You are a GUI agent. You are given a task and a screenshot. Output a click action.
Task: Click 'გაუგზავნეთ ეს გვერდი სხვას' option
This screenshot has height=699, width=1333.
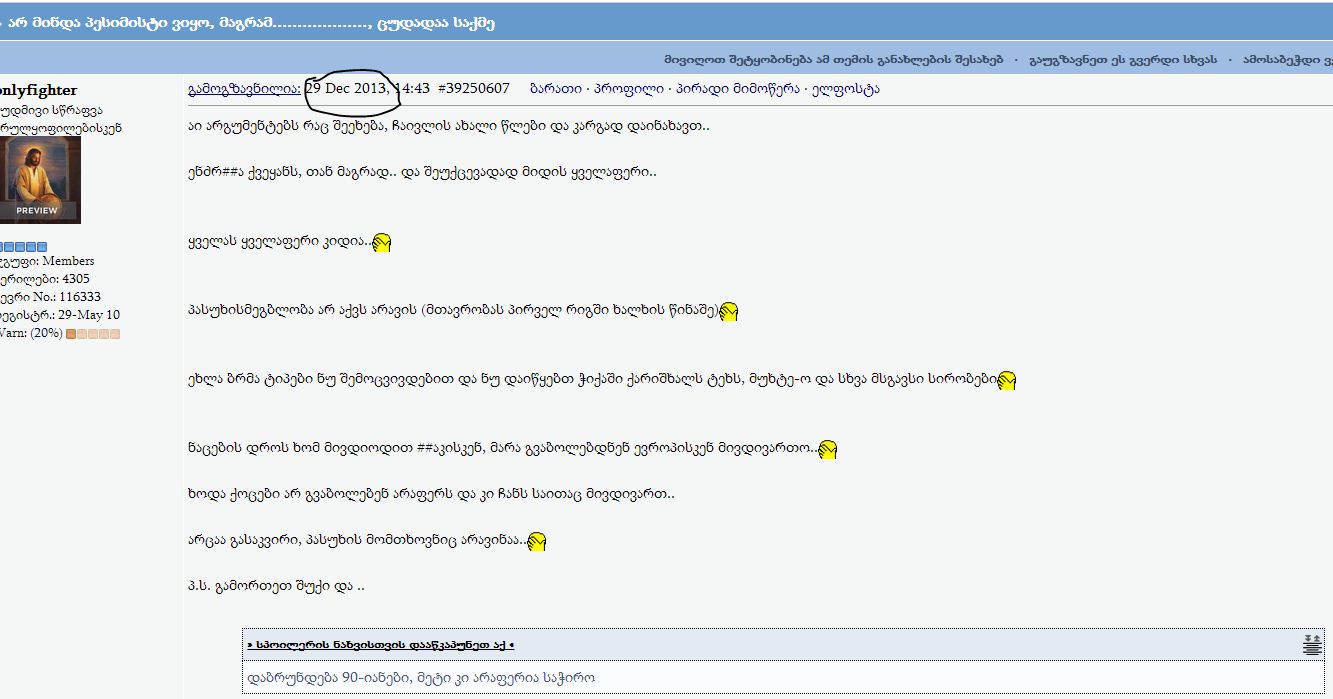1123,59
